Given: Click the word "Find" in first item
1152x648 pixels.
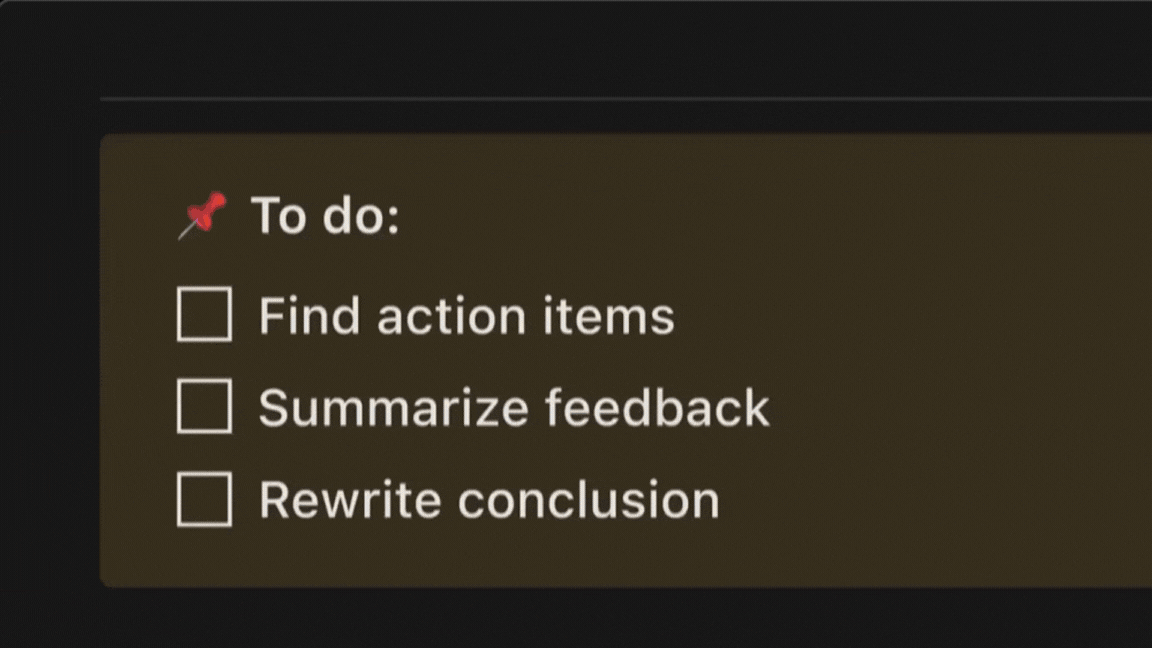Looking at the screenshot, I should tap(309, 316).
